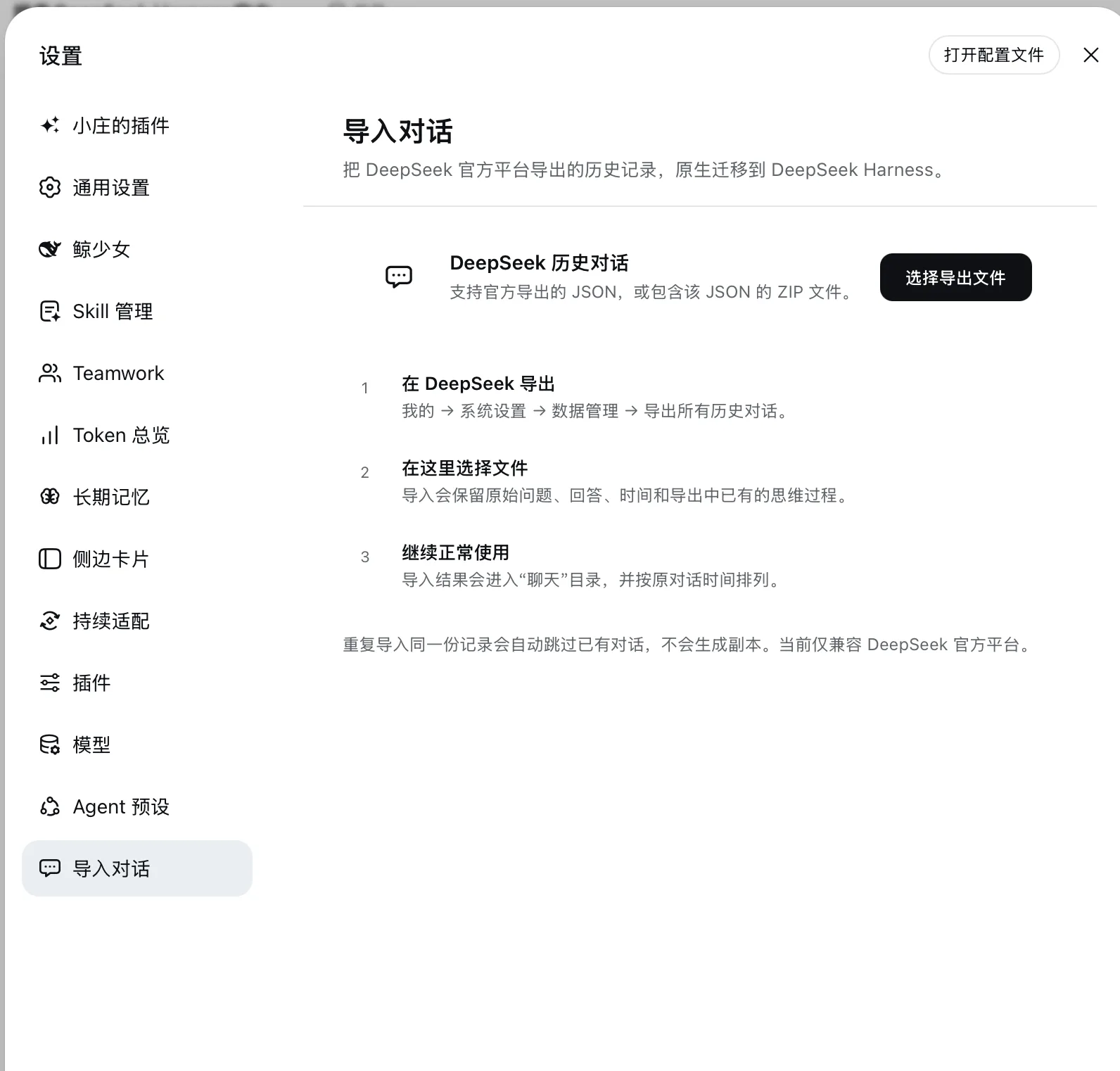Open the 插件 section

click(x=137, y=683)
